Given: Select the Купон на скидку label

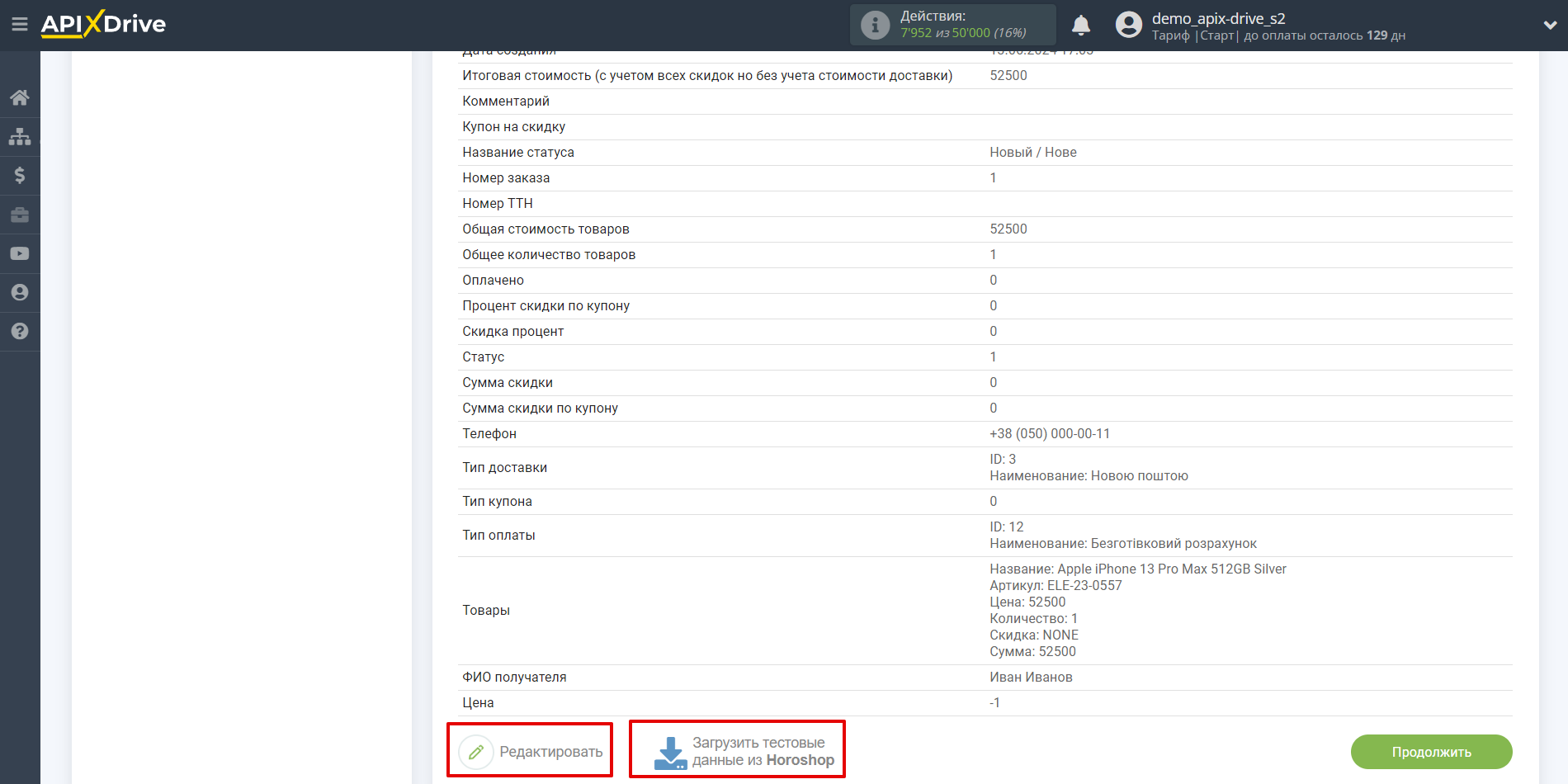Looking at the screenshot, I should pyautogui.click(x=513, y=127).
